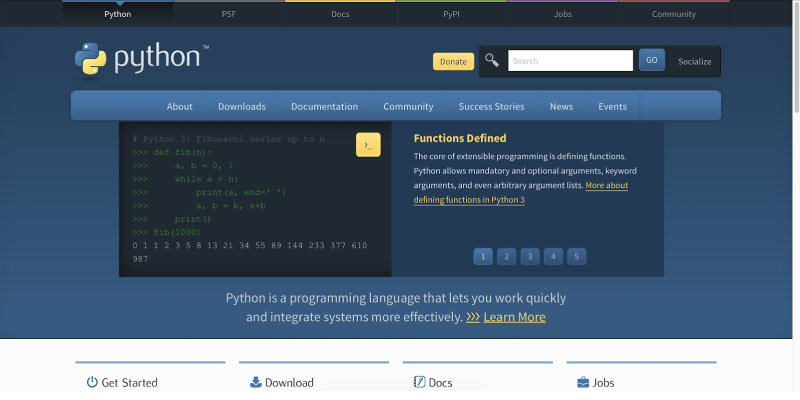Open the Python top tab
The width and height of the screenshot is (800, 400).
tap(118, 14)
